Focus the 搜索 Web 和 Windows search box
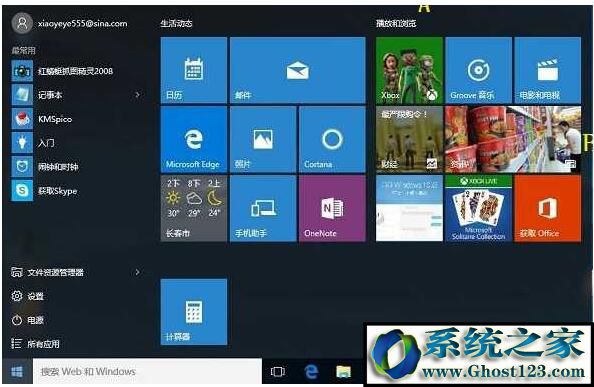The width and height of the screenshot is (594, 387). [147, 372]
